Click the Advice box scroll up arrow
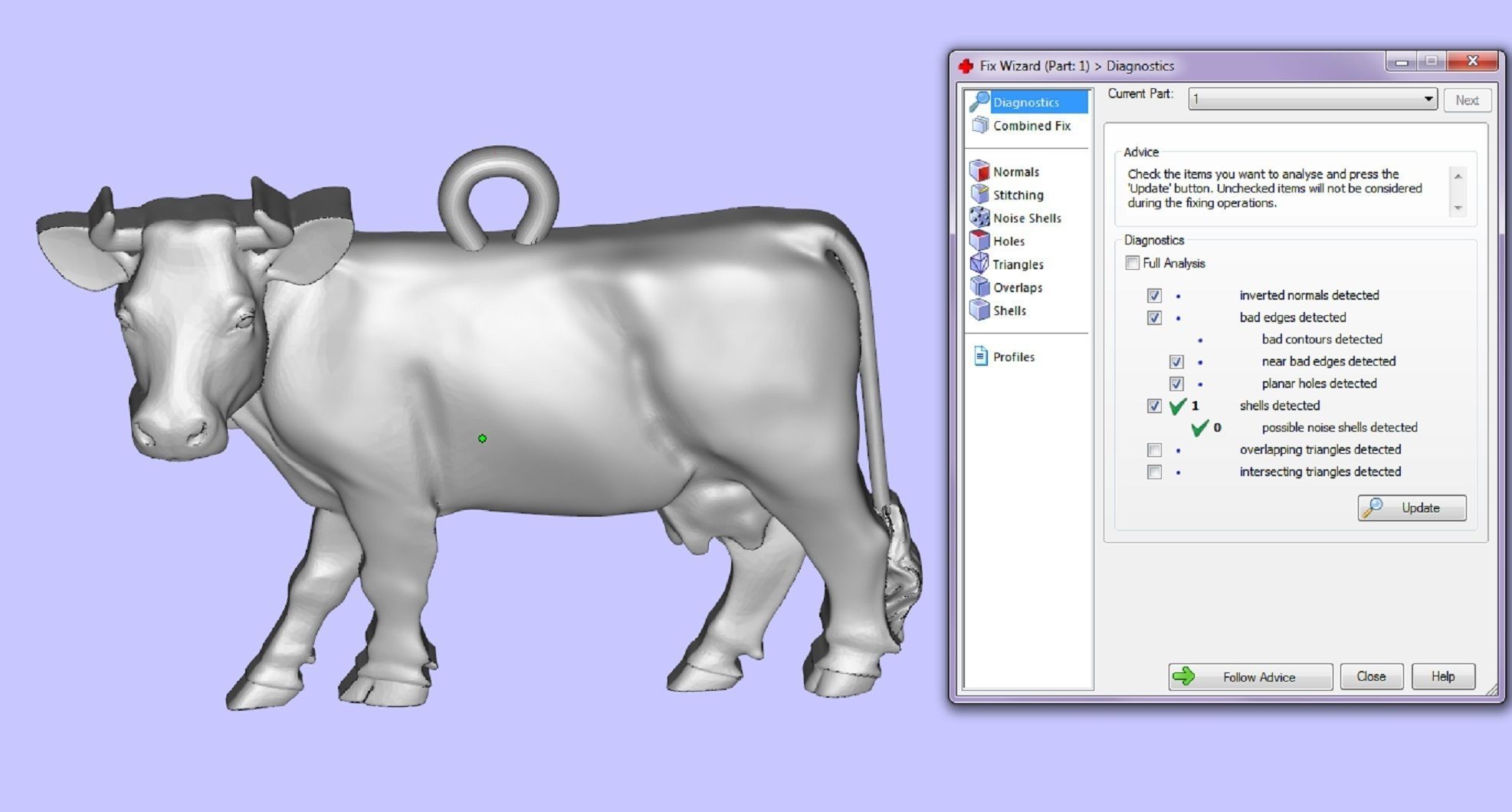Screen dimensions: 1512x812 click(x=1458, y=176)
